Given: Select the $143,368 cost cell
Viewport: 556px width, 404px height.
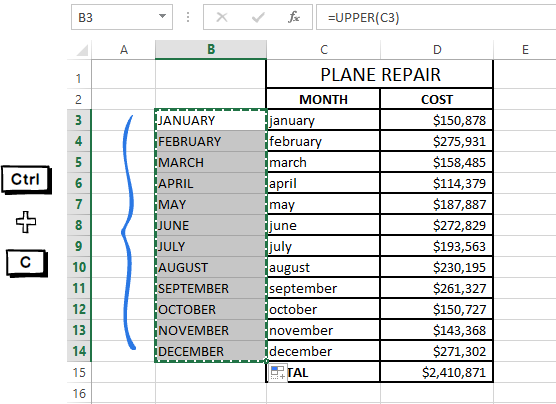Looking at the screenshot, I should (x=437, y=330).
